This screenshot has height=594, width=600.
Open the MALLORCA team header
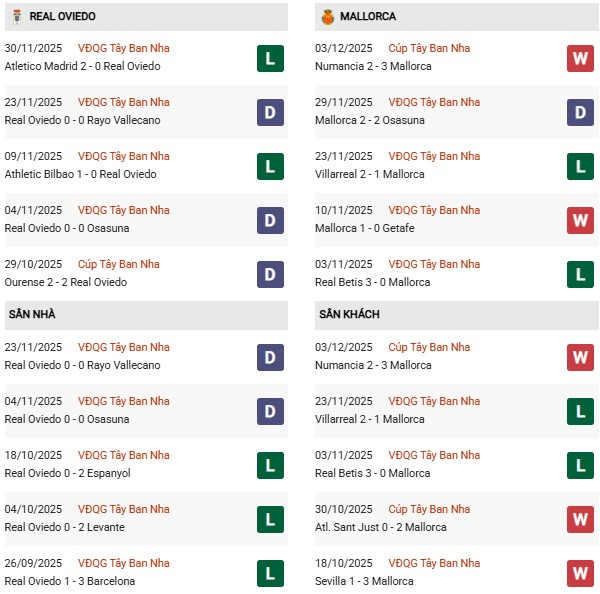coord(368,17)
